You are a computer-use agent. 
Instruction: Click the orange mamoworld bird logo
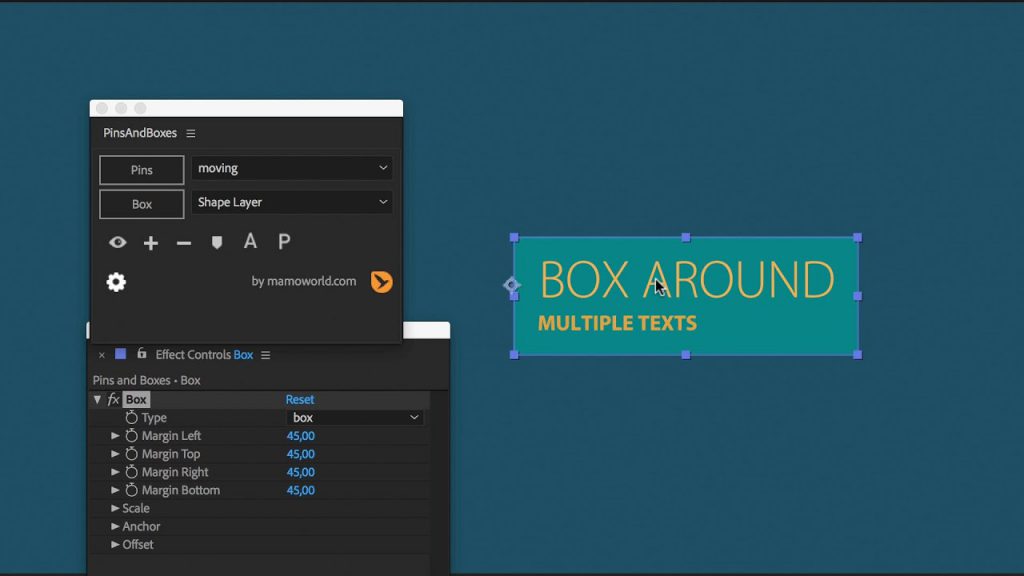pos(381,283)
